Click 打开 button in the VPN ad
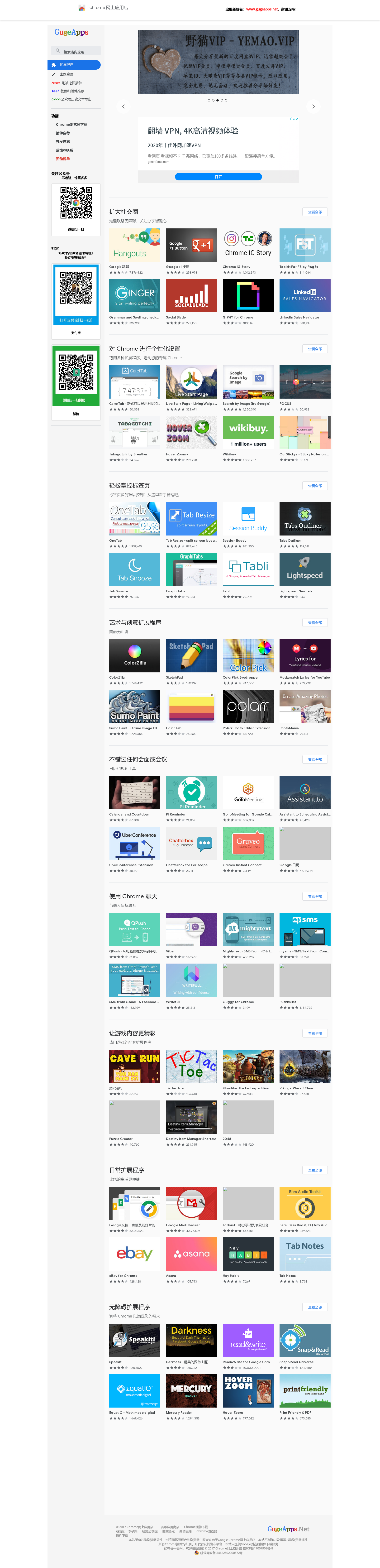Screen dimensions: 380x1568 coord(218,177)
